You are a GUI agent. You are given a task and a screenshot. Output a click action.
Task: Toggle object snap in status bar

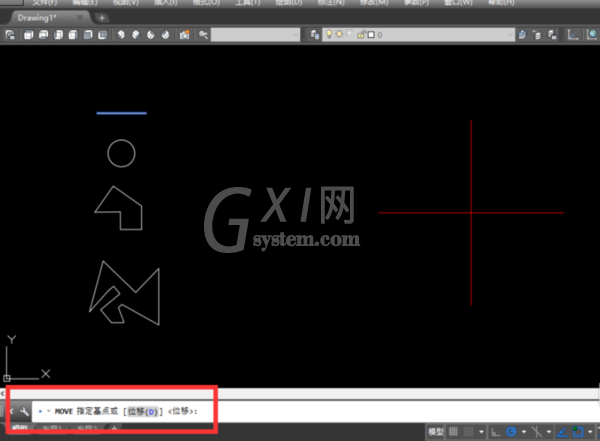coord(578,432)
